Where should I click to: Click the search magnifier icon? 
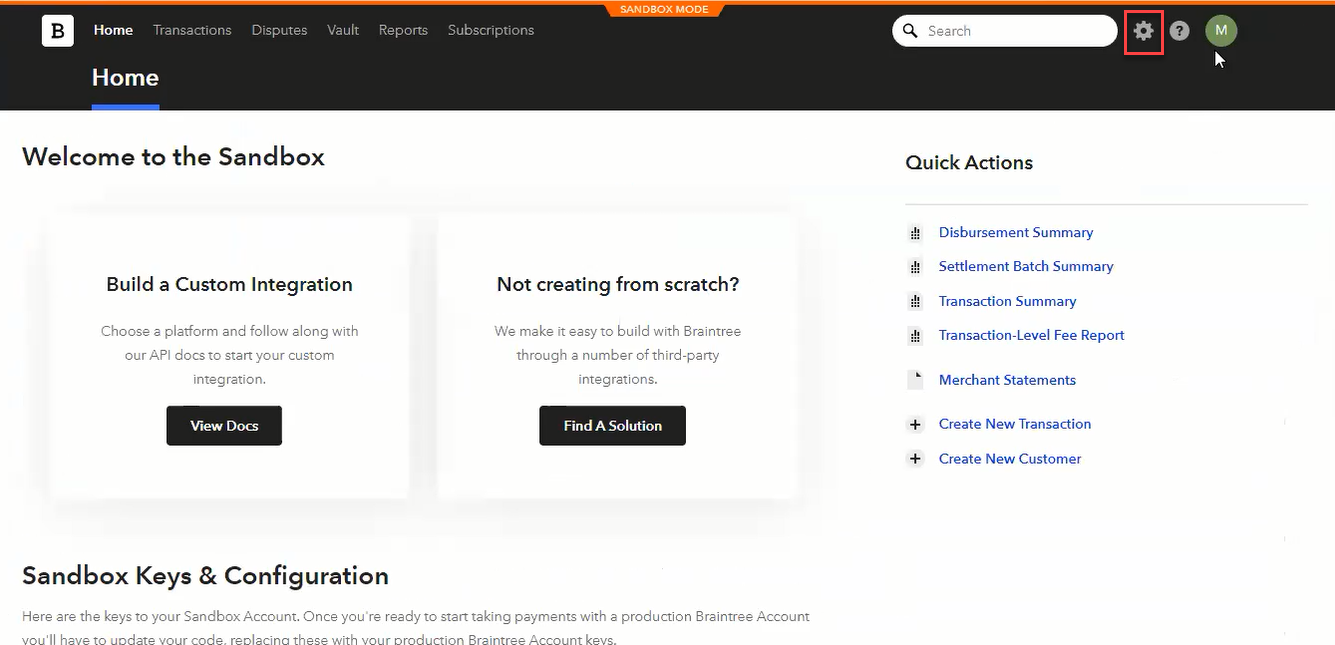[910, 31]
